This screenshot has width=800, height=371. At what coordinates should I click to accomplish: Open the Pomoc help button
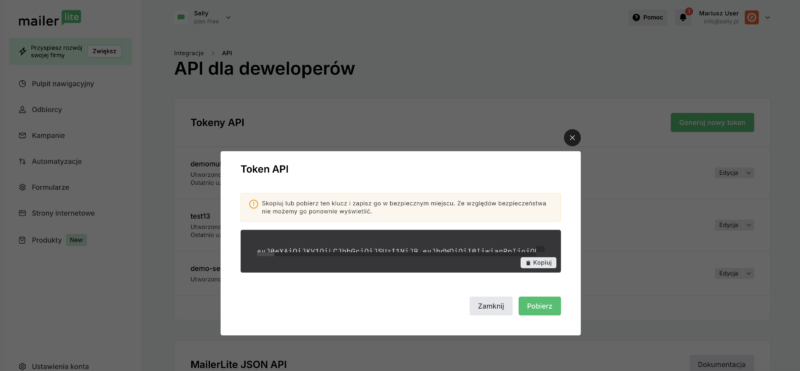pyautogui.click(x=647, y=17)
